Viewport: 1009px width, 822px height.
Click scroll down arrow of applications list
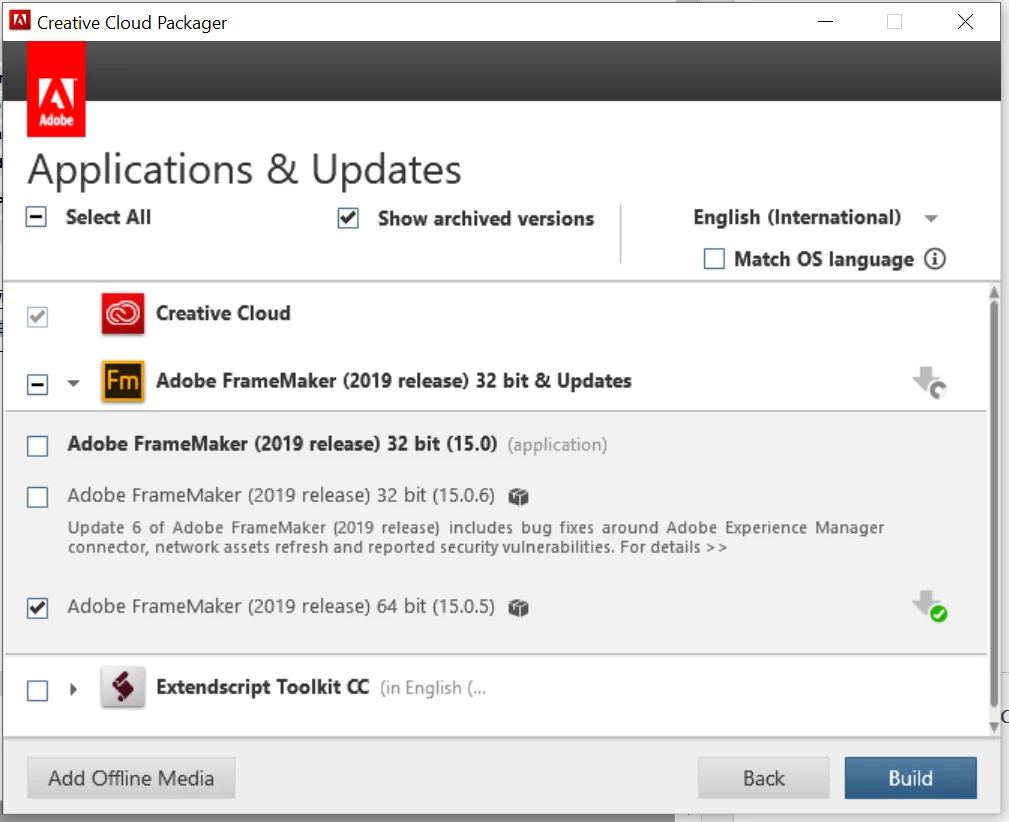[994, 727]
